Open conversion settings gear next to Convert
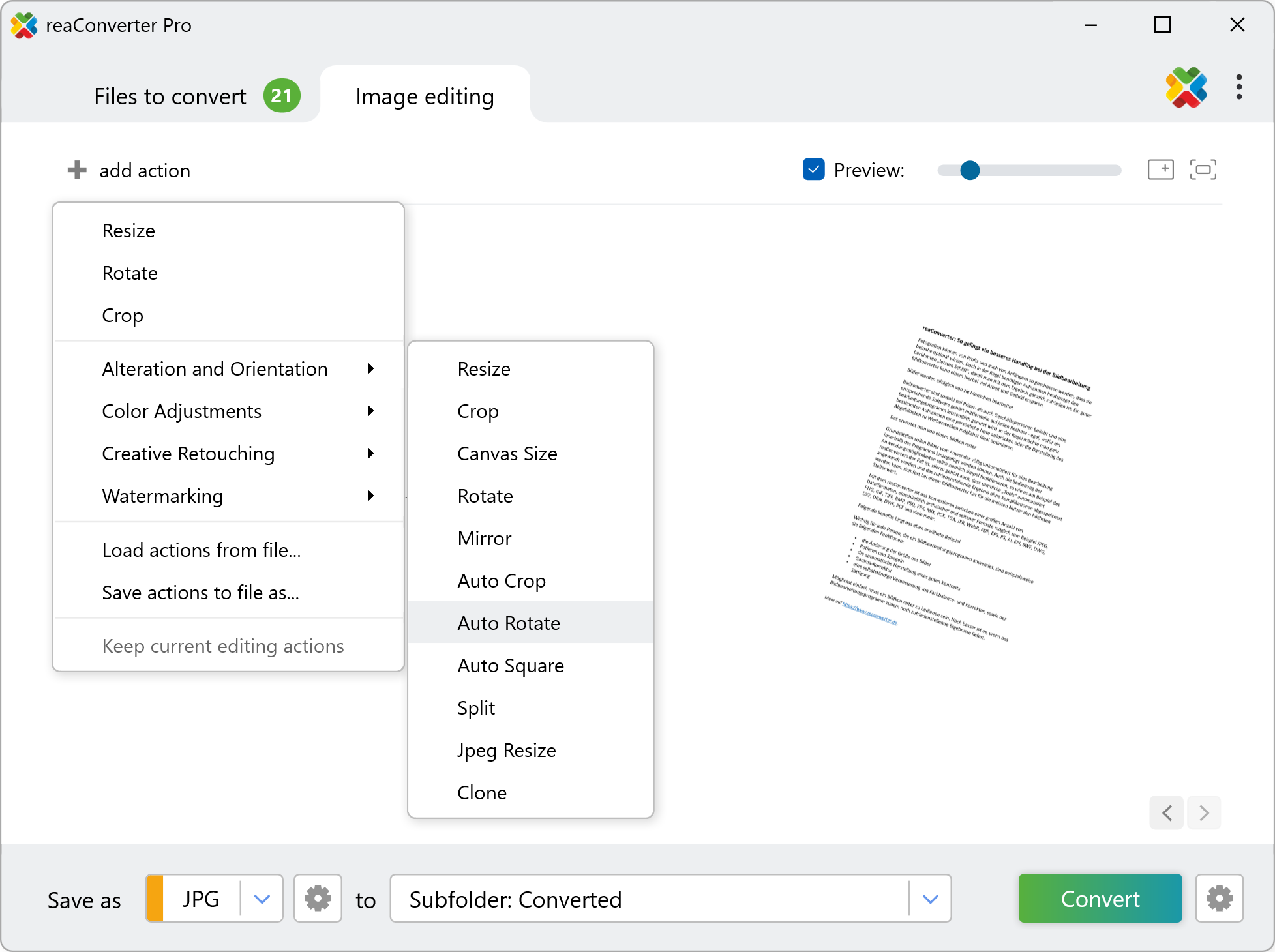 (1219, 899)
